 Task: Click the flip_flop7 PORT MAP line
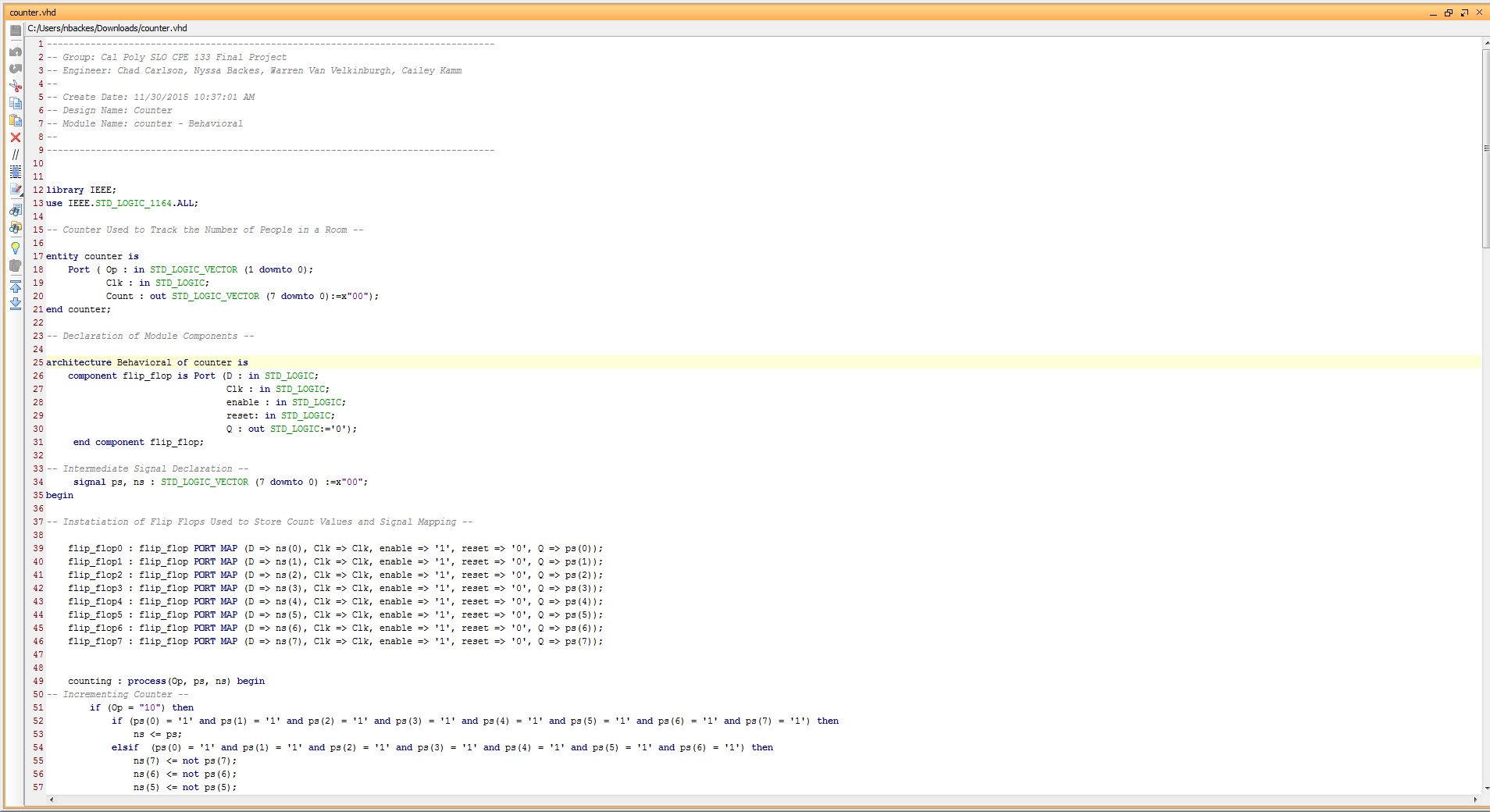(x=335, y=641)
